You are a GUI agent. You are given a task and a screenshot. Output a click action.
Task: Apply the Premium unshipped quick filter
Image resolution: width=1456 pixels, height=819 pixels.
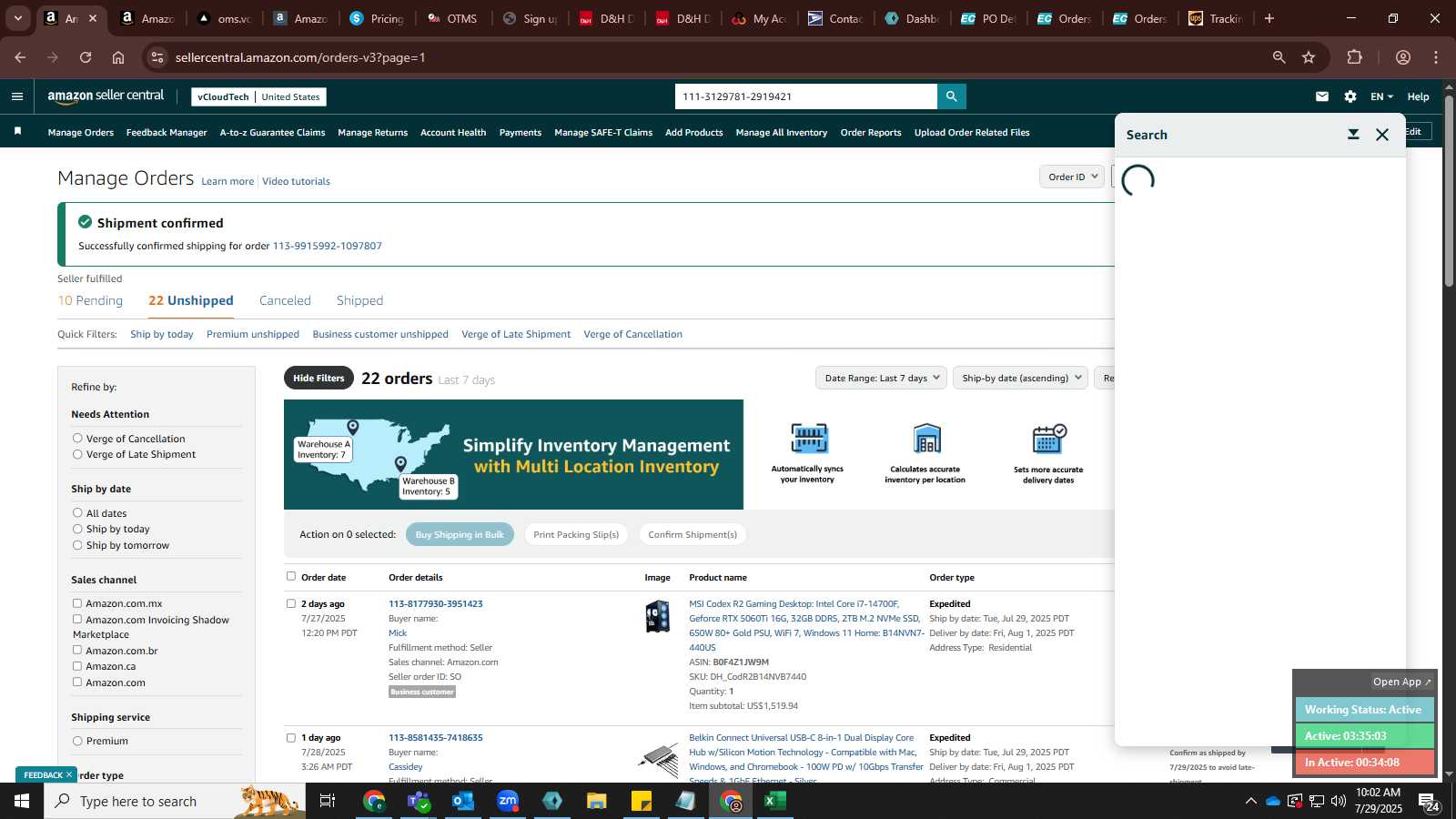click(253, 334)
